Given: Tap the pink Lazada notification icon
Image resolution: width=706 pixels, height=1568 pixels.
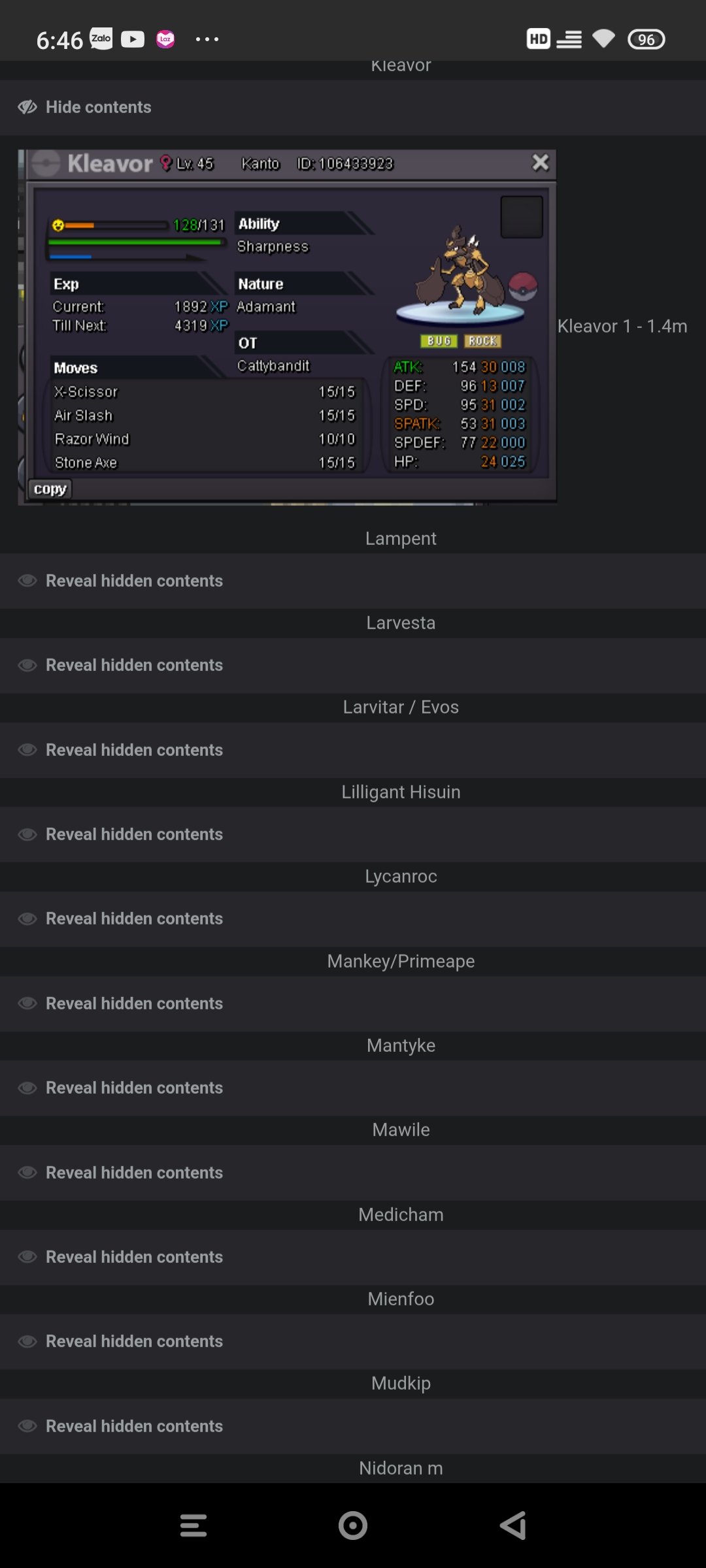Looking at the screenshot, I should [x=165, y=39].
